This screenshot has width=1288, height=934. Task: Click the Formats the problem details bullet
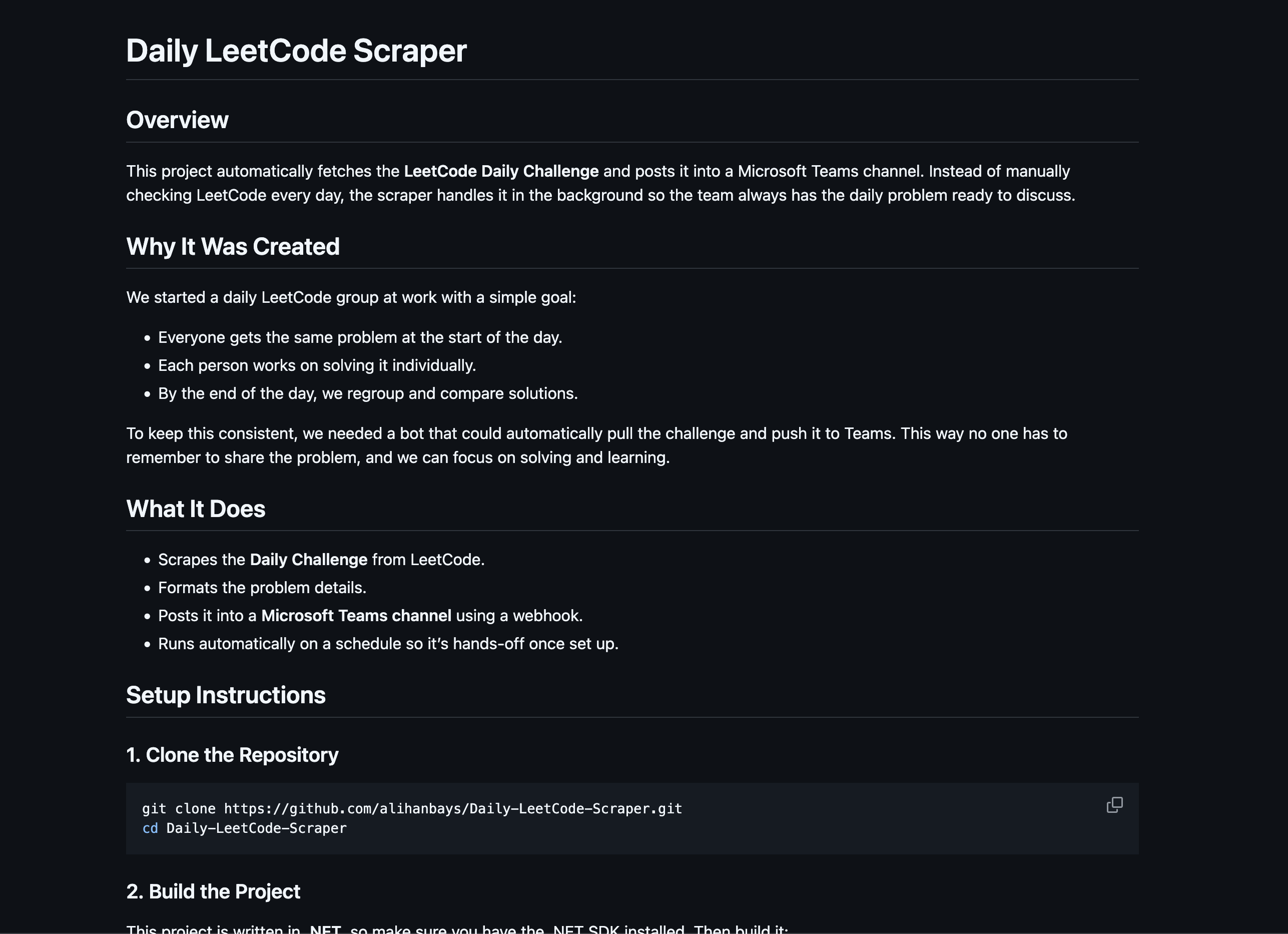point(262,588)
